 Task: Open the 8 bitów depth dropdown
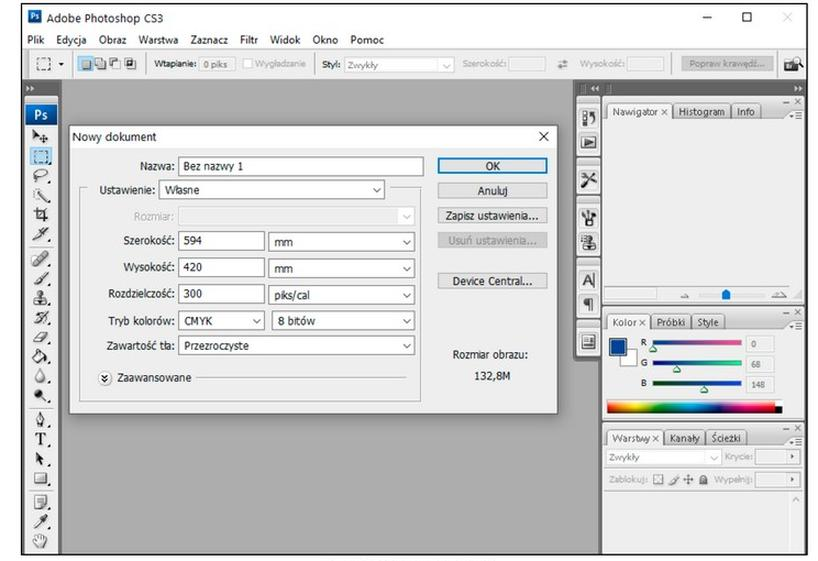coord(343,320)
